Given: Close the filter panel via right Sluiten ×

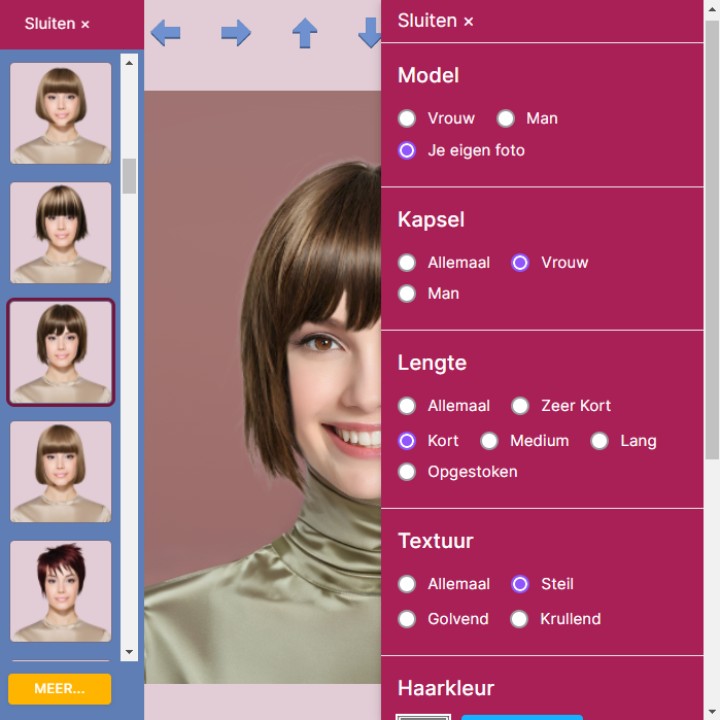Looking at the screenshot, I should pyautogui.click(x=435, y=21).
